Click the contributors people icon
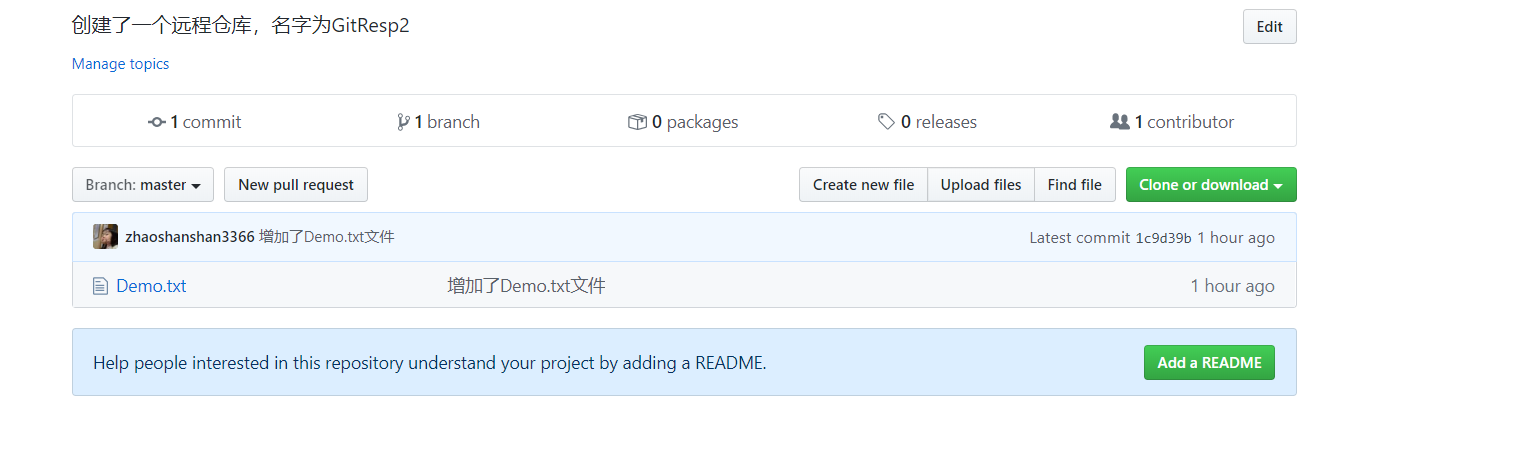Viewport: 1518px width, 475px height. (1120, 122)
